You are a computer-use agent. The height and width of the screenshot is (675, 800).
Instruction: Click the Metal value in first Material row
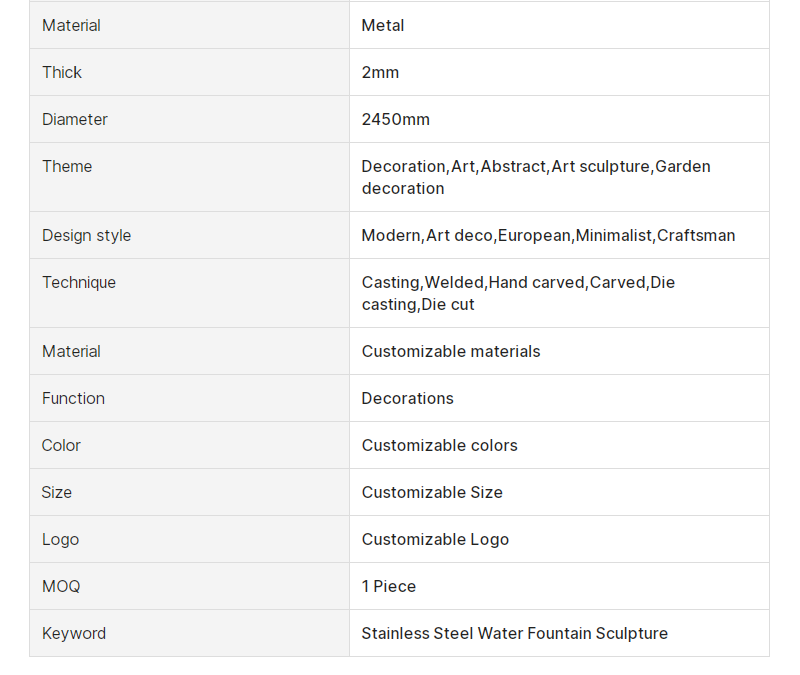(383, 26)
